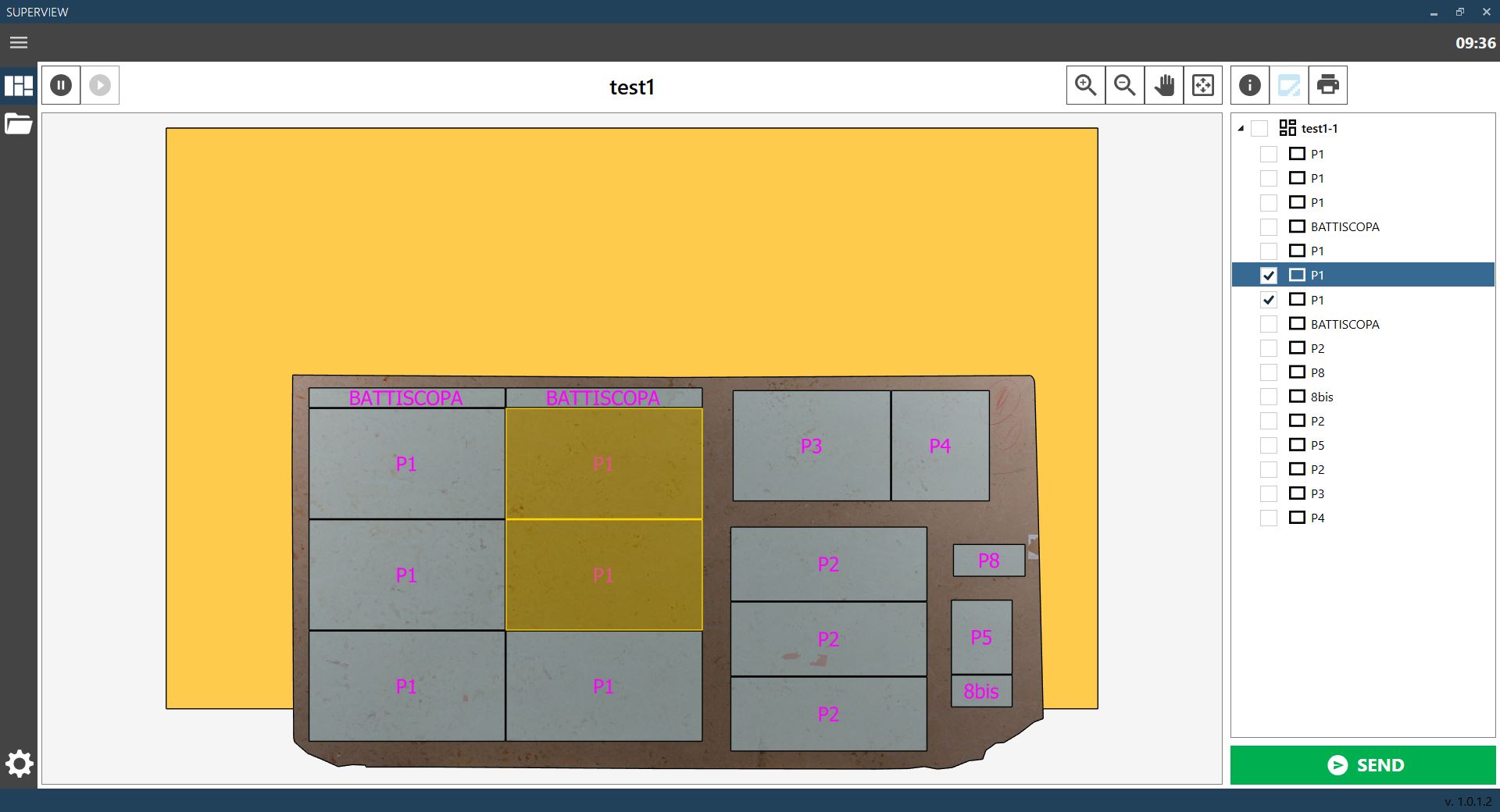Select the pan hand tool
Screen dimensions: 1500x812
pyautogui.click(x=1164, y=85)
